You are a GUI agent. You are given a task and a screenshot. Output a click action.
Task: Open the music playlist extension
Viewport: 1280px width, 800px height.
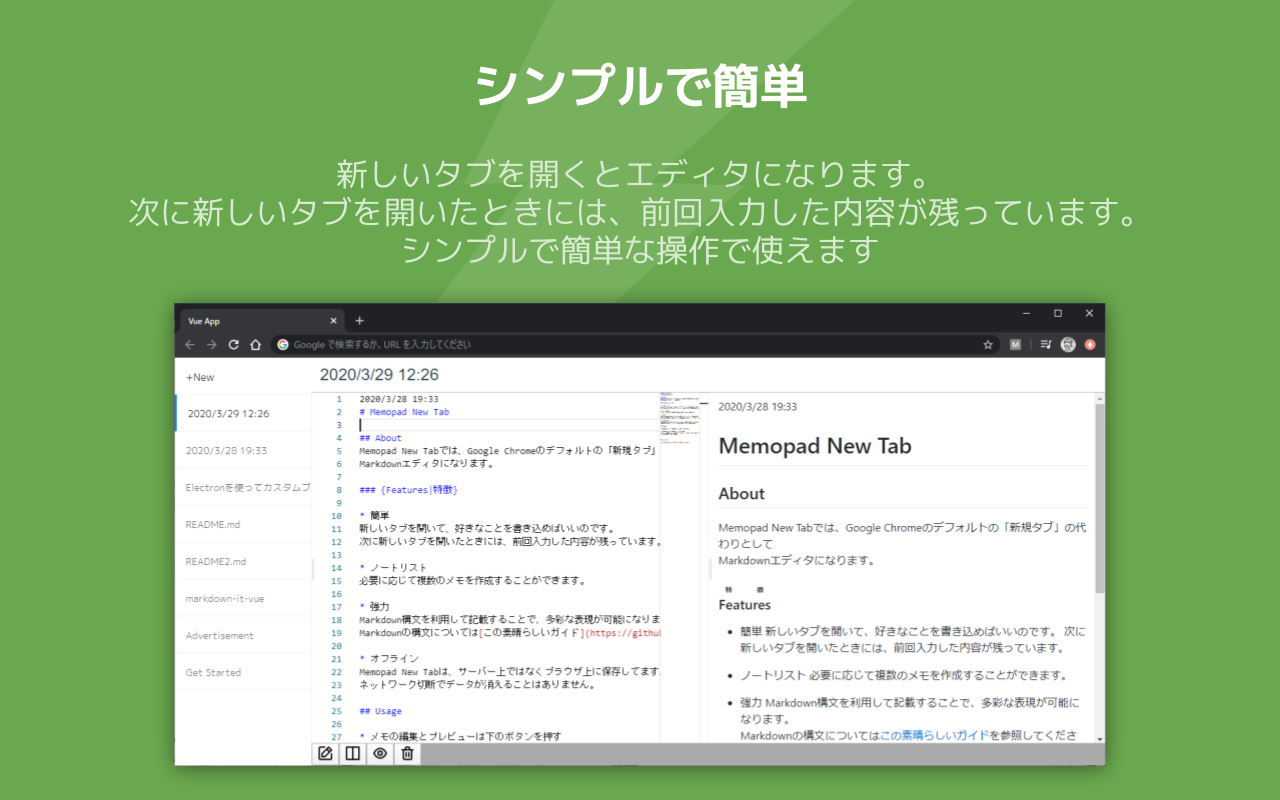1045,344
